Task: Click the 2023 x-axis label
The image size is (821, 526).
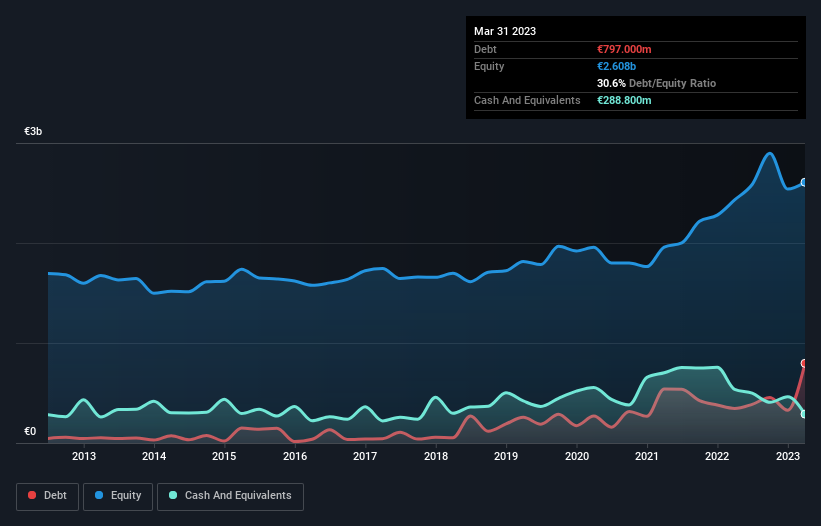Action: (x=787, y=456)
